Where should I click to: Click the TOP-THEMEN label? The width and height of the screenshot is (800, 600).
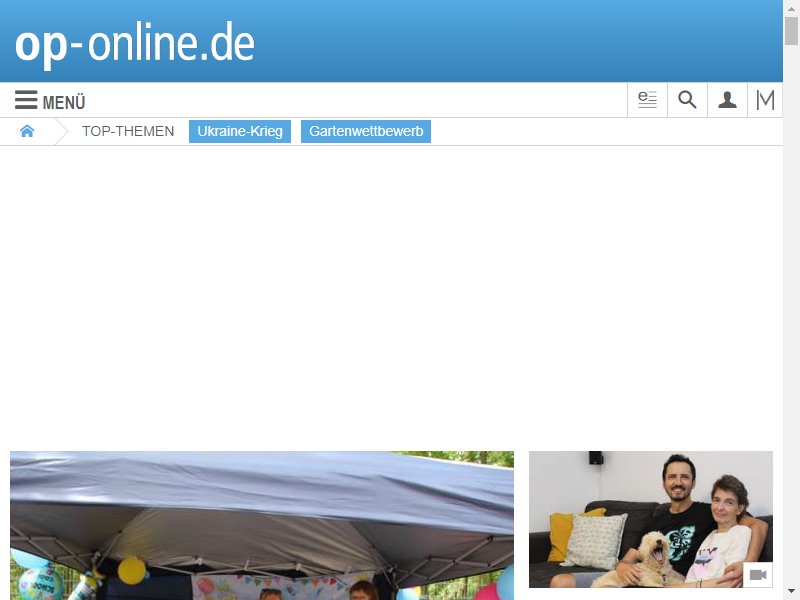tap(128, 131)
